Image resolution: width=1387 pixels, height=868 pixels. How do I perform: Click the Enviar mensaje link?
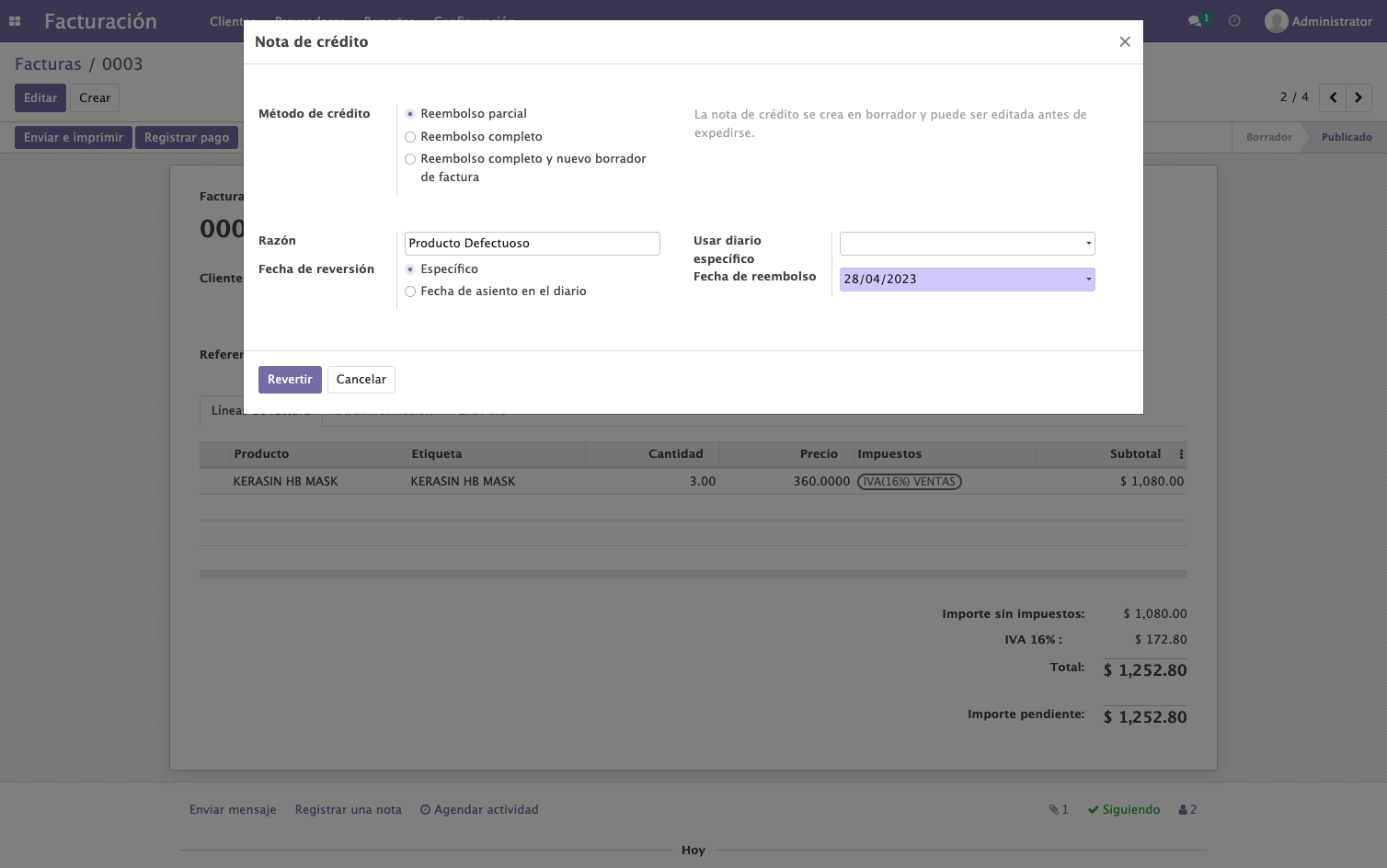point(233,810)
